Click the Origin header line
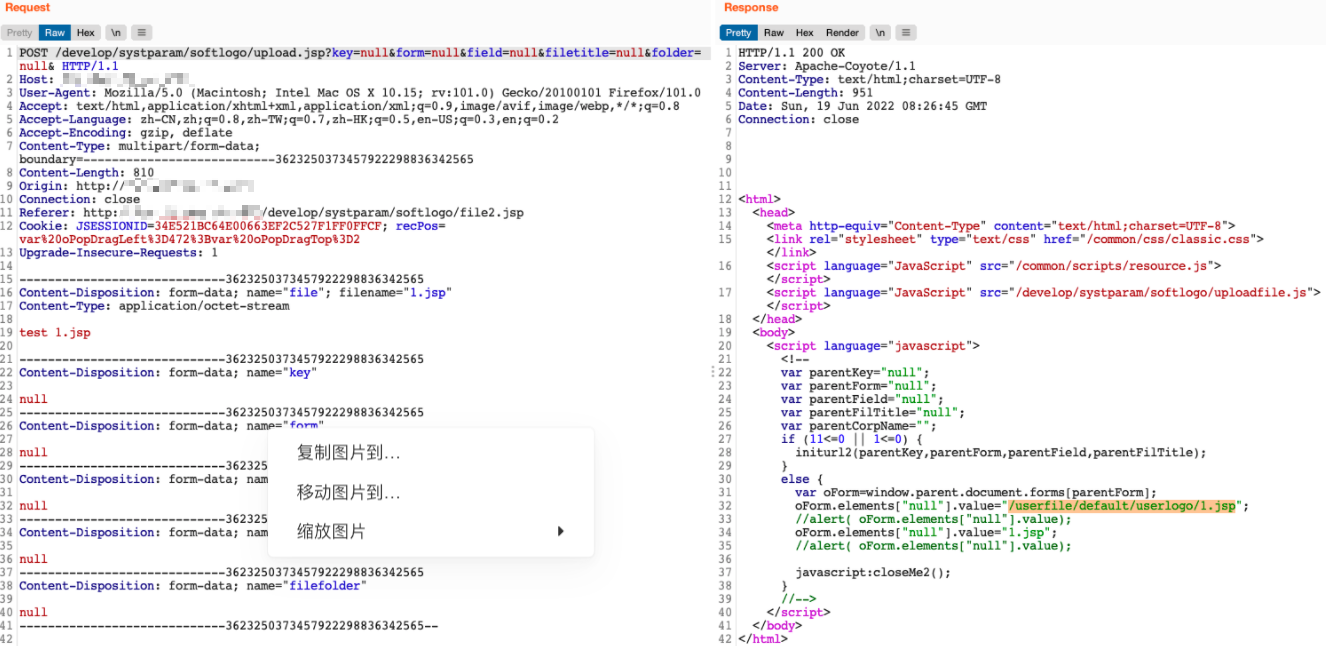1326x646 pixels. (x=136, y=186)
